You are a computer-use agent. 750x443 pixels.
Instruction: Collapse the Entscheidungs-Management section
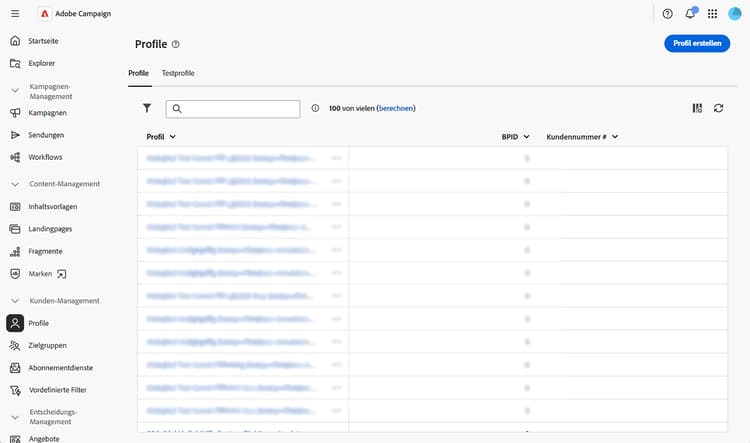click(x=15, y=417)
